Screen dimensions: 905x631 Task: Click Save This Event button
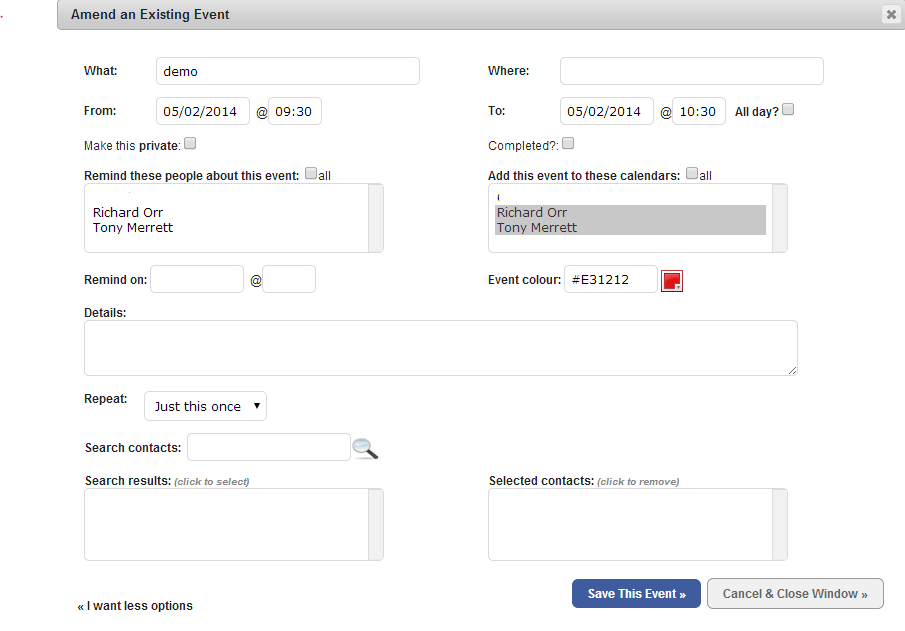point(636,593)
